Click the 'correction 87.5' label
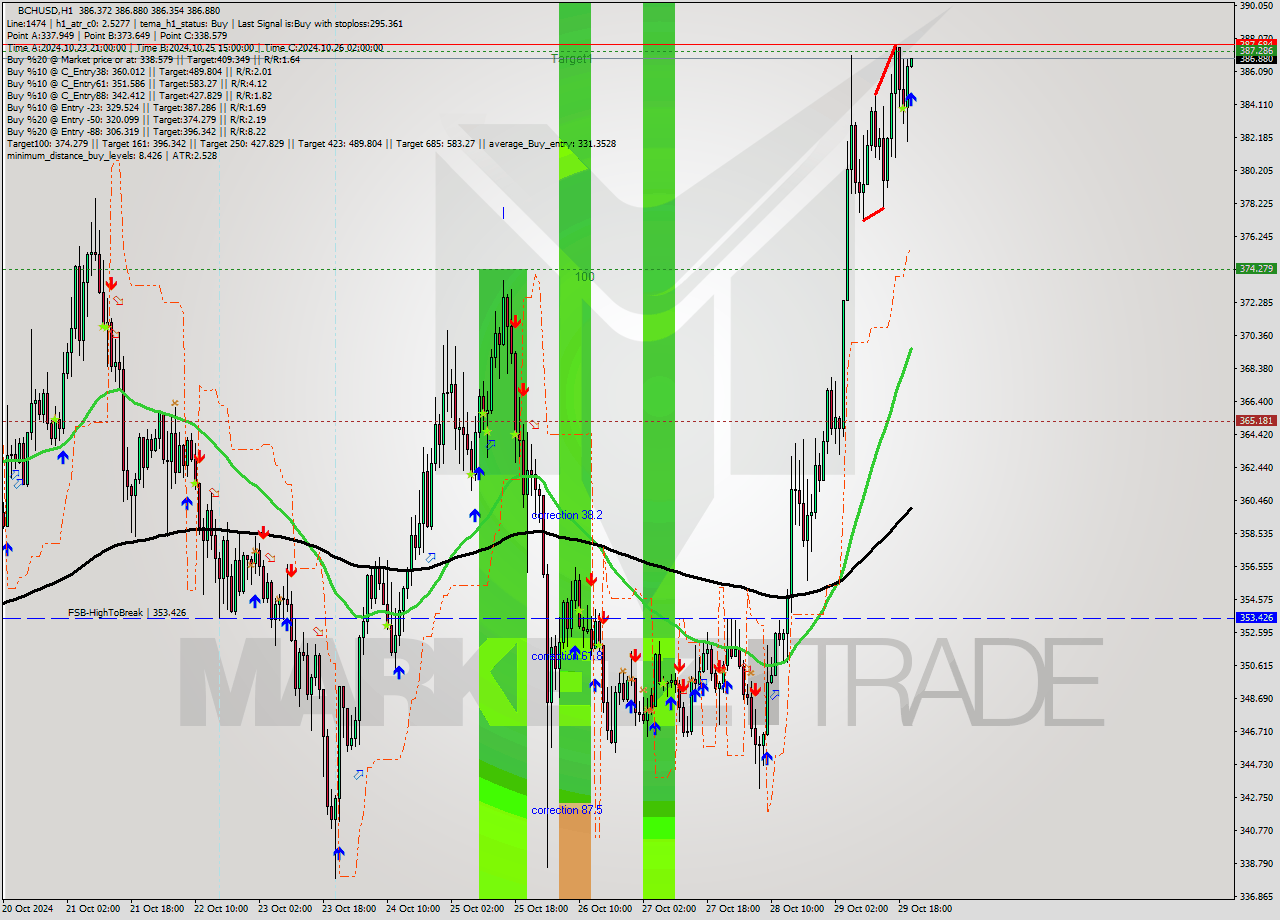The image size is (1280, 920). tap(567, 810)
